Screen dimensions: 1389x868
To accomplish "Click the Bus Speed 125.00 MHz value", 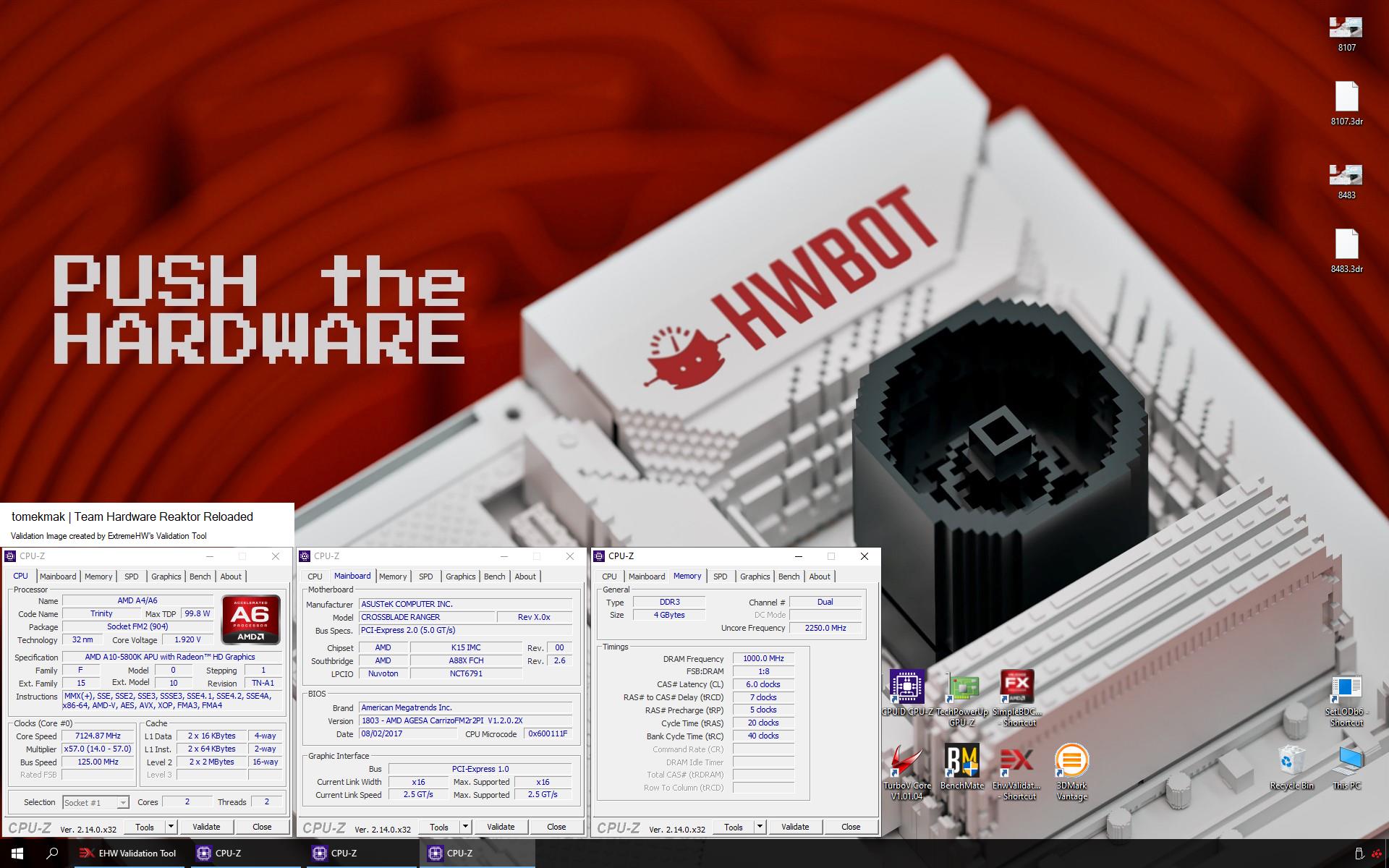I will pos(98,762).
